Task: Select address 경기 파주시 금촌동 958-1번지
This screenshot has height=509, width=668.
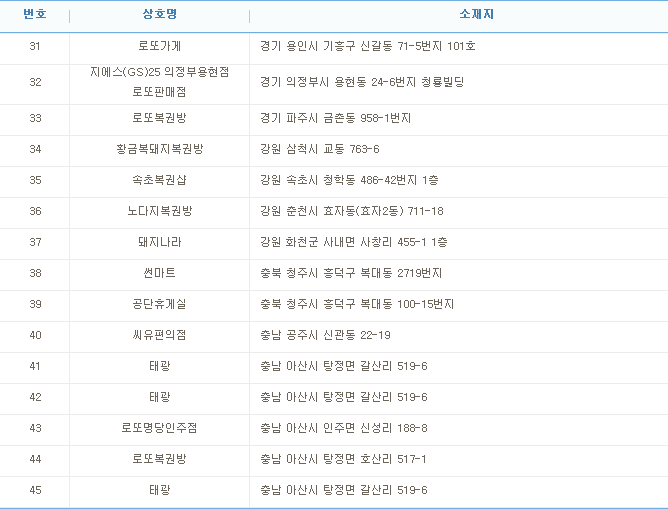Action: click(x=335, y=118)
